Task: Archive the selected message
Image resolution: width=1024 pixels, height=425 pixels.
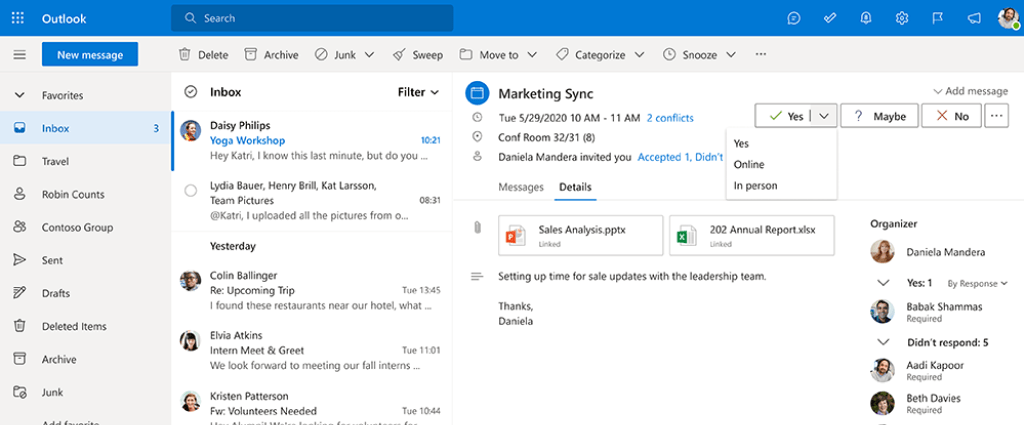Action: coord(271,55)
